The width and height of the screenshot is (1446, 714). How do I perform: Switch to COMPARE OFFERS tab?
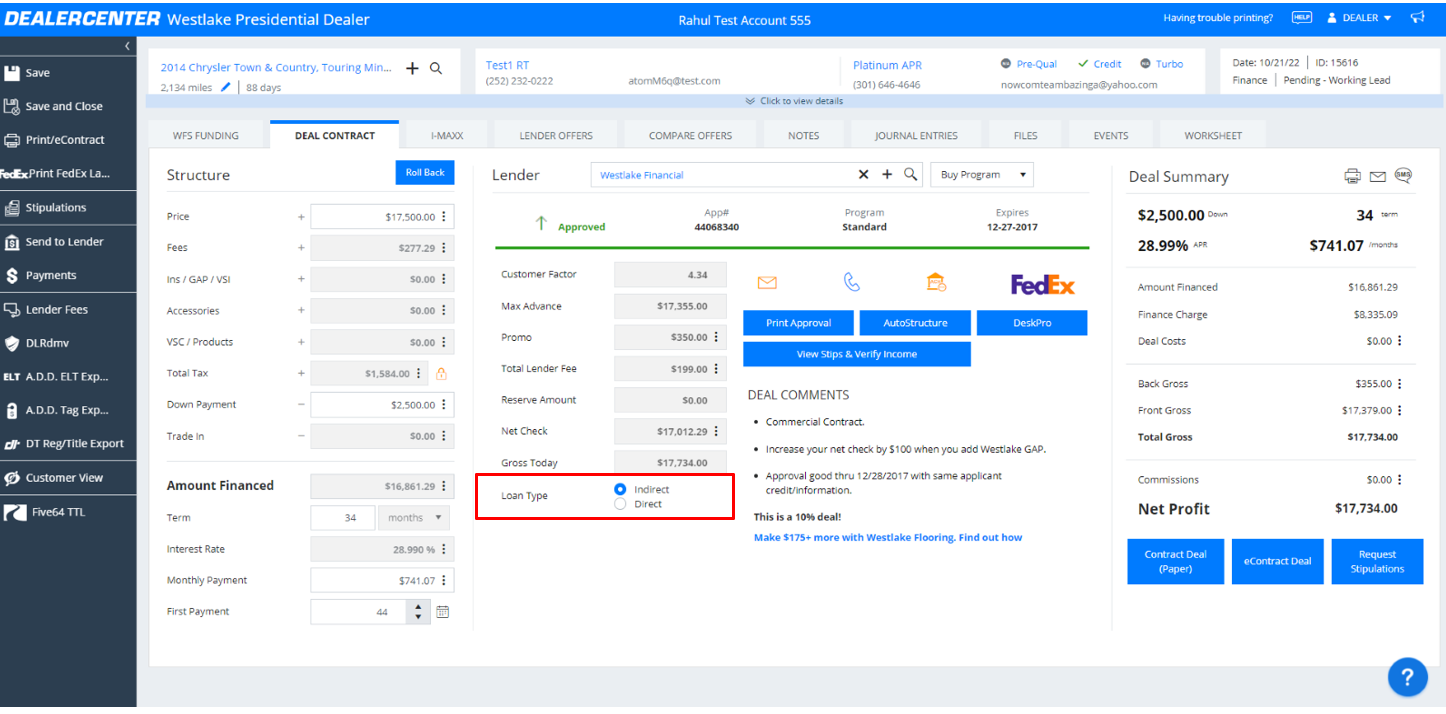tap(690, 135)
